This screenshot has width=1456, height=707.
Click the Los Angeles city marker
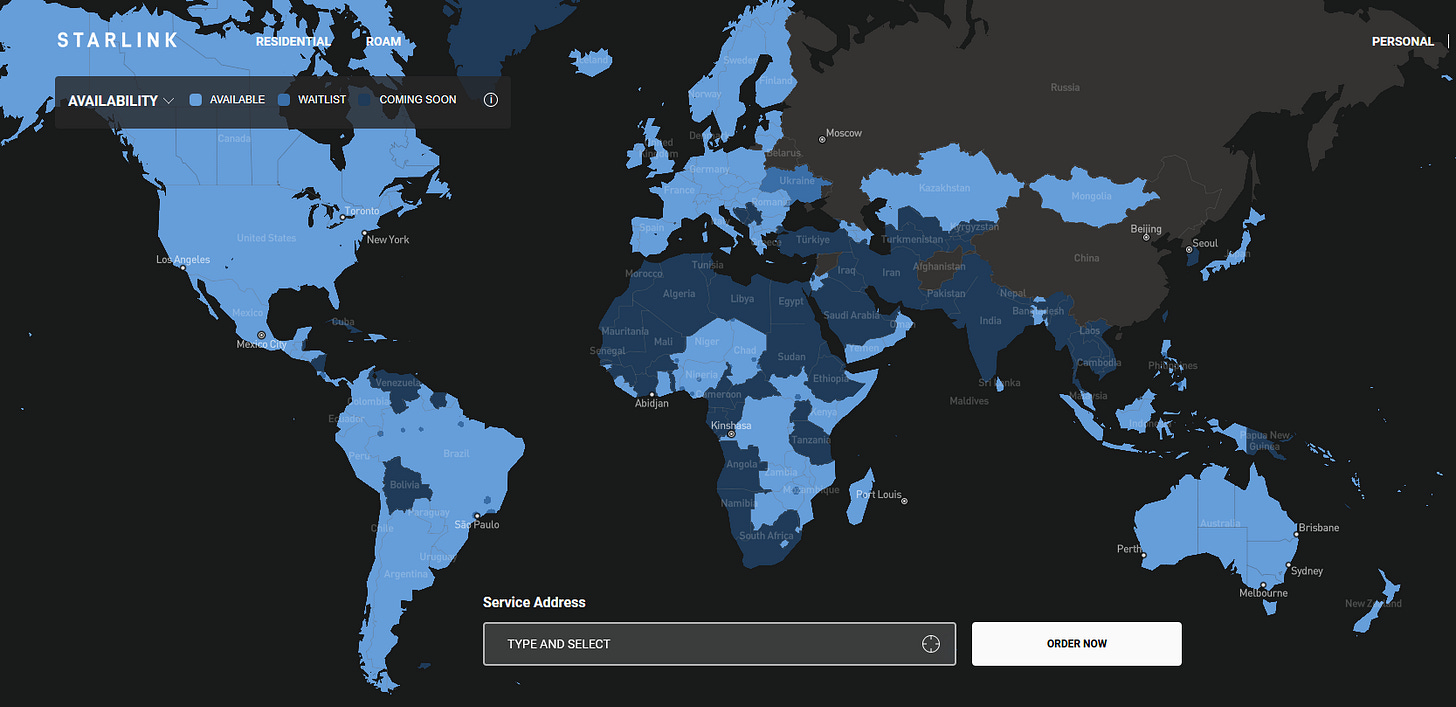tap(183, 269)
